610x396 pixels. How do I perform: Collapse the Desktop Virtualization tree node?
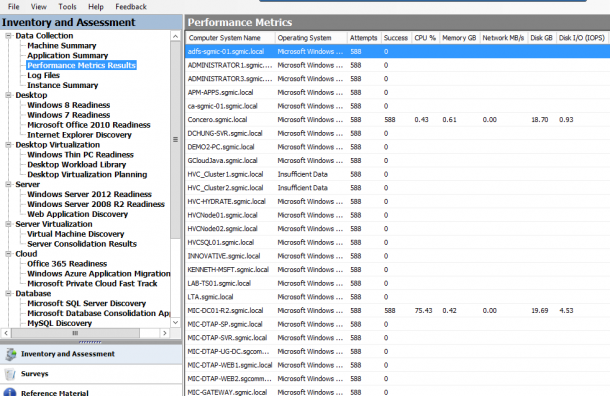[x=8, y=145]
